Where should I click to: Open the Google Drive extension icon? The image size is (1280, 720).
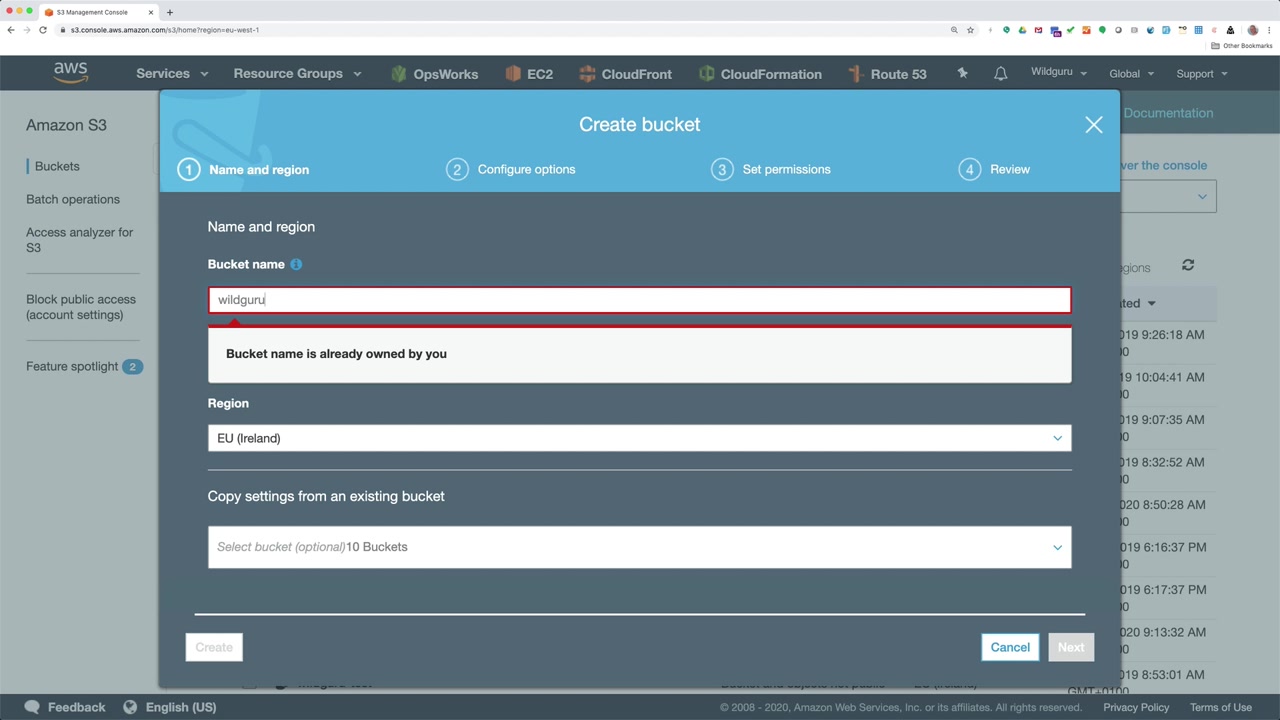point(1022,30)
